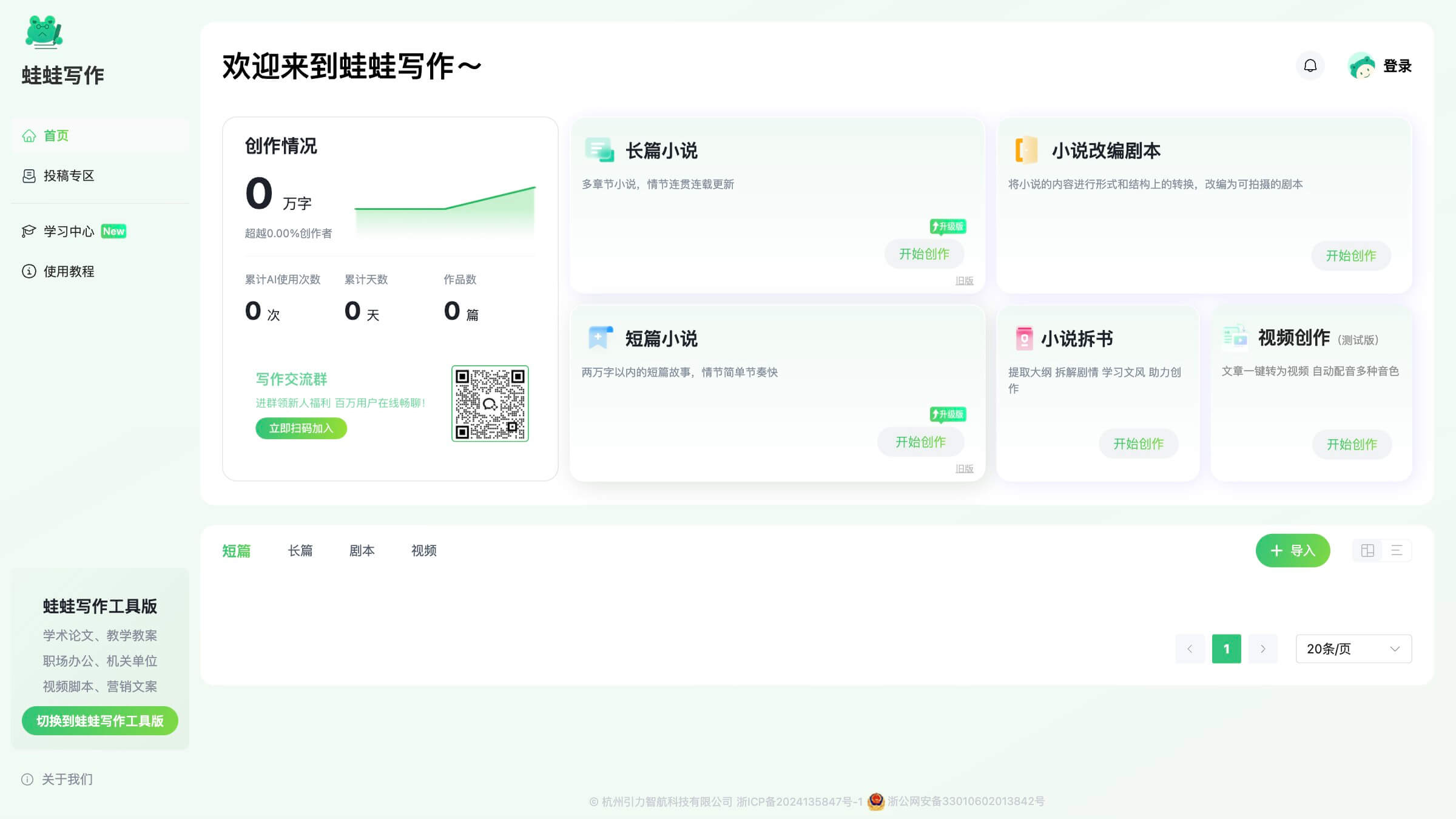
Task: Click the 立即扫码加入 group button
Action: [301, 428]
